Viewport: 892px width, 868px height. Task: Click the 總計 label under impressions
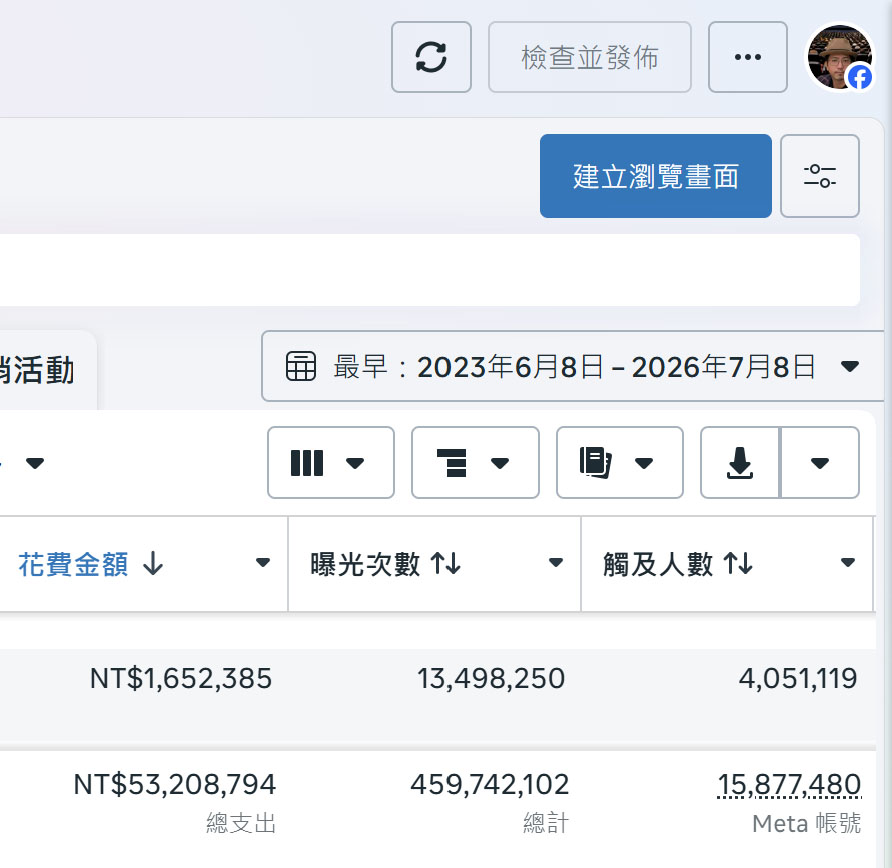click(x=546, y=823)
